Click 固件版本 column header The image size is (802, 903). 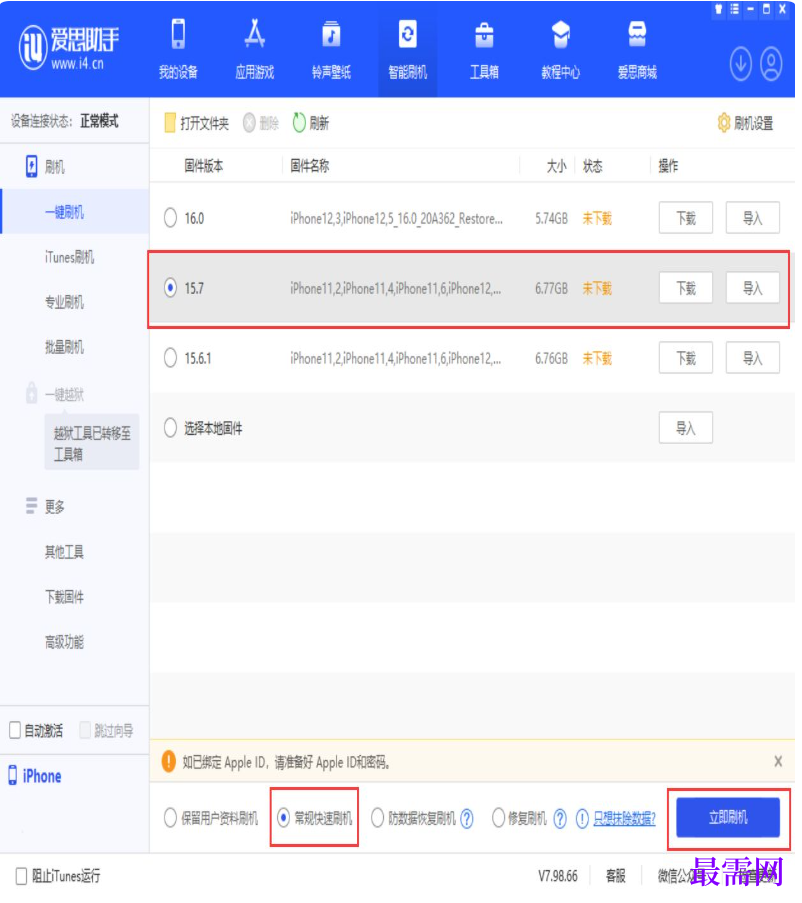point(204,166)
